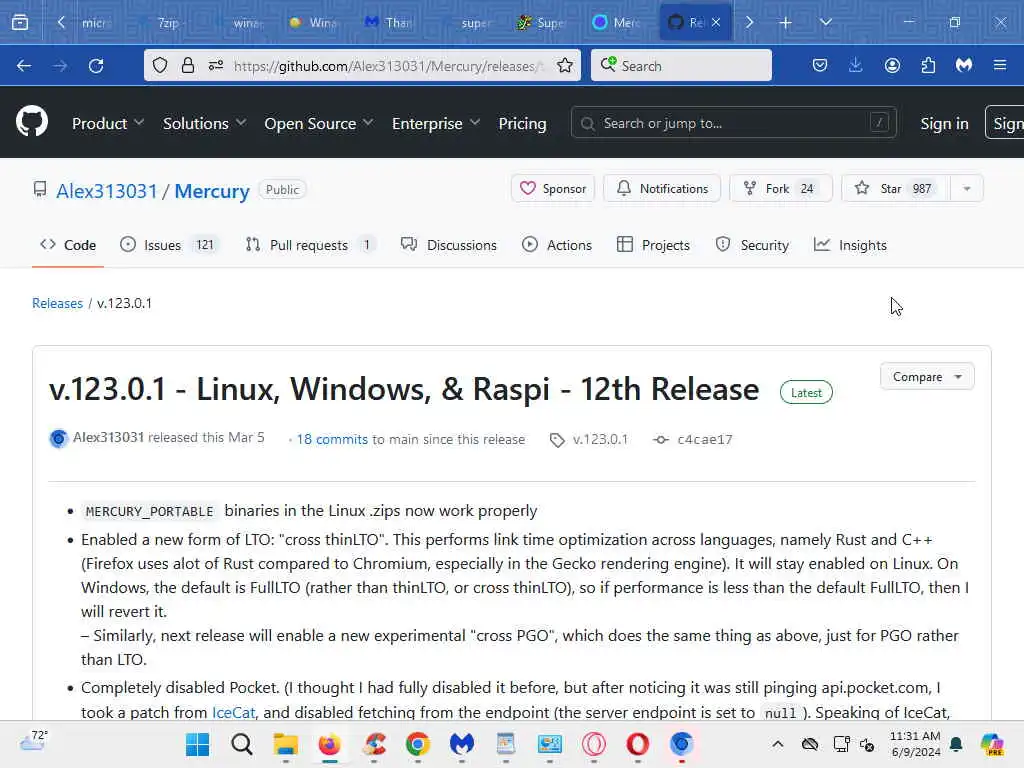Viewport: 1024px width, 768px height.
Task: Open the Insights tab
Action: click(x=850, y=245)
